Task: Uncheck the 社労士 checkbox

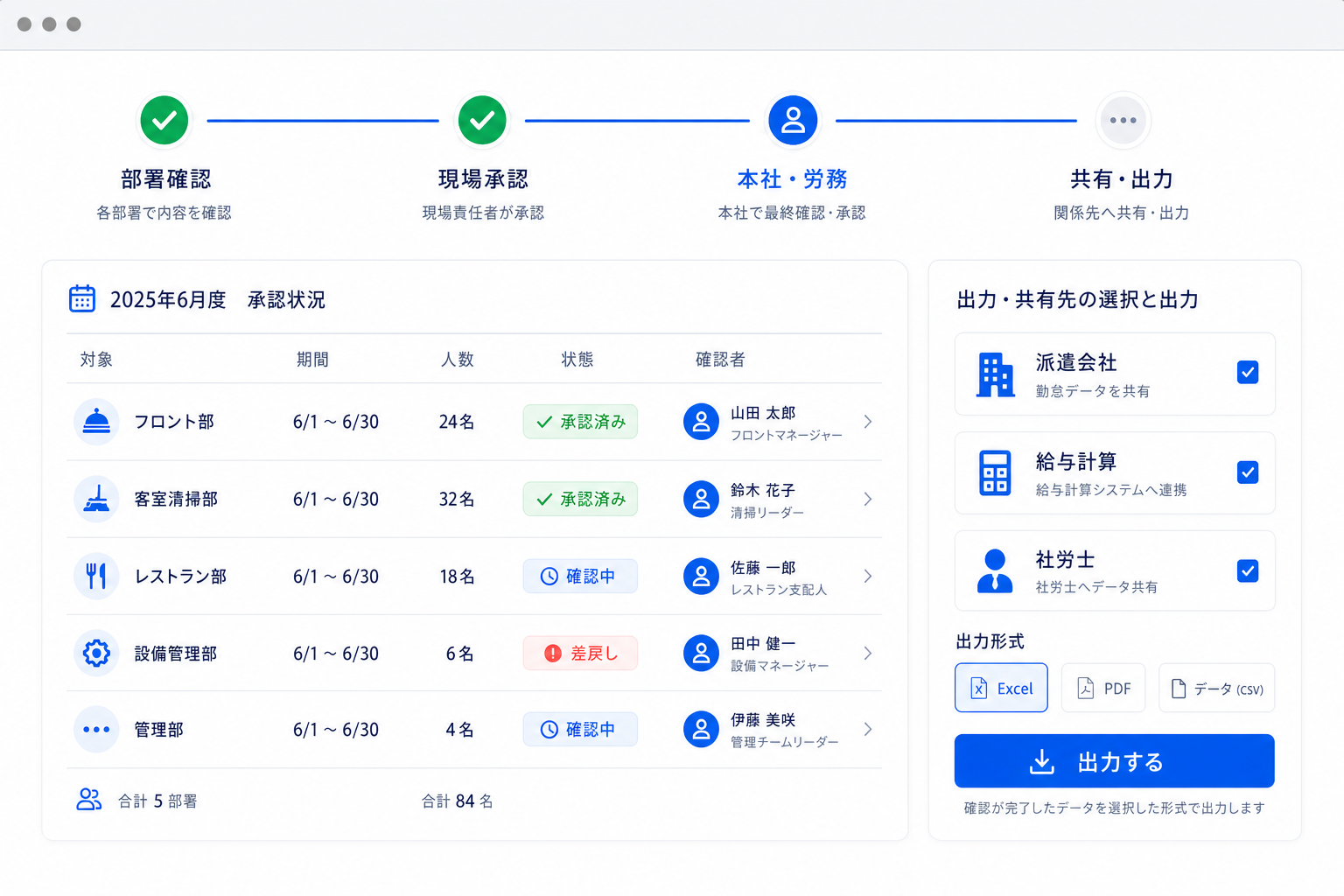Action: click(x=1248, y=570)
